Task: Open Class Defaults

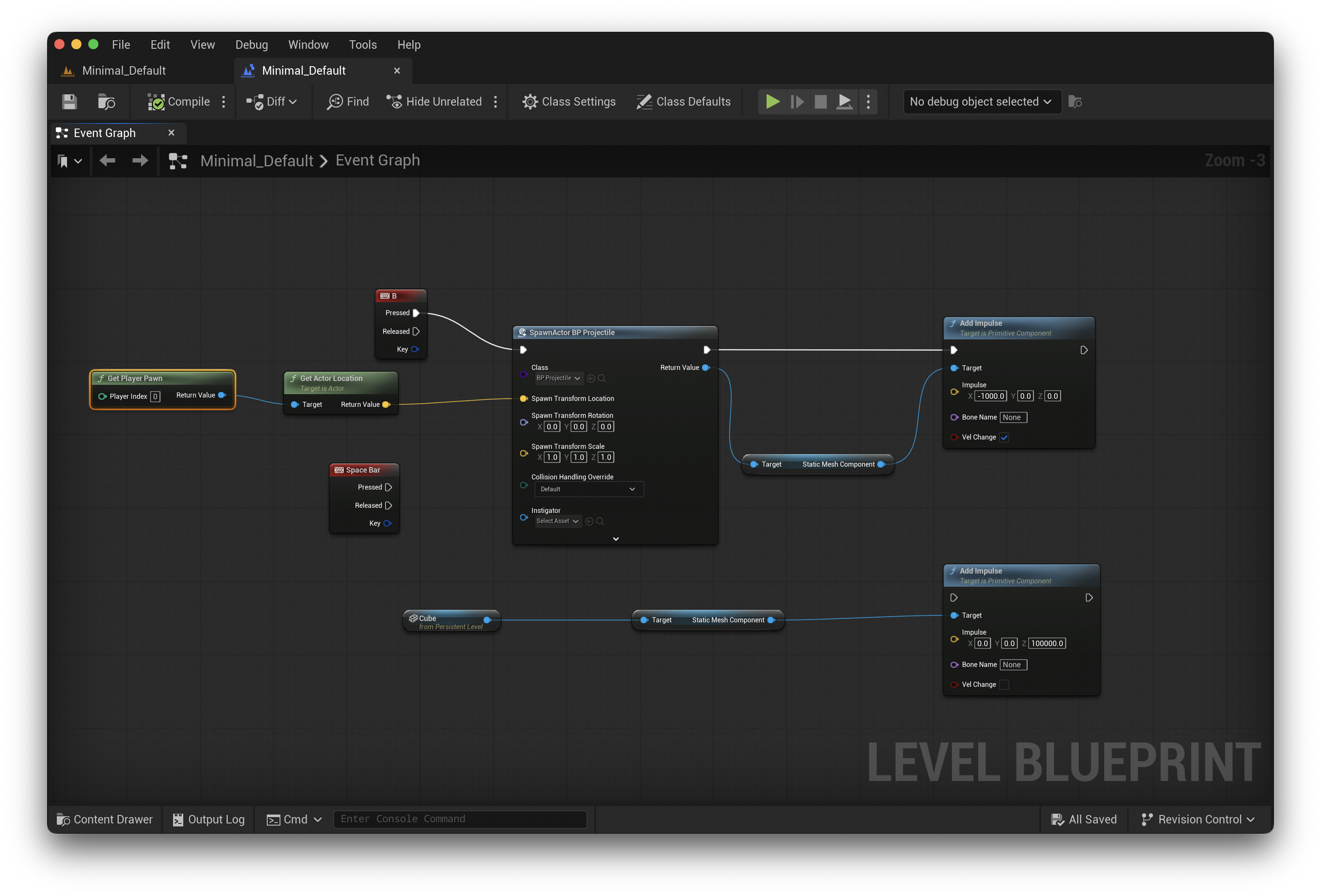Action: tap(683, 102)
